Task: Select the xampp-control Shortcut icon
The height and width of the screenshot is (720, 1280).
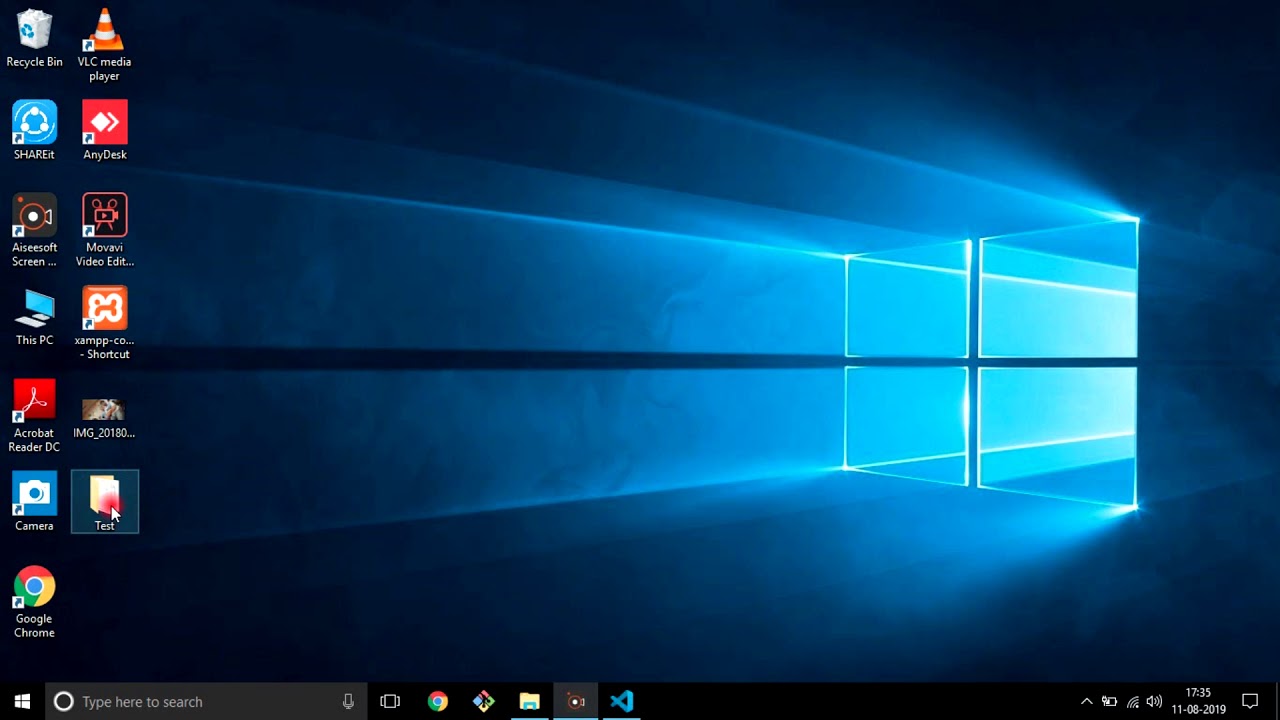Action: 104,324
